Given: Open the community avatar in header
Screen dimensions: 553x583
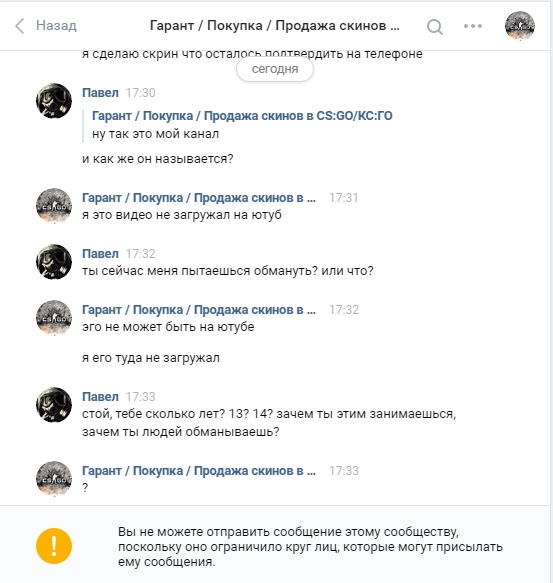Looking at the screenshot, I should click(520, 26).
